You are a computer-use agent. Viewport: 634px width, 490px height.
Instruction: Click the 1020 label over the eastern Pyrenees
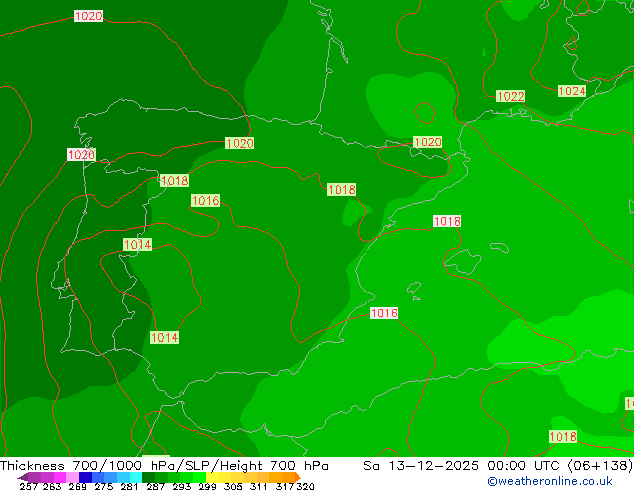[x=427, y=142]
